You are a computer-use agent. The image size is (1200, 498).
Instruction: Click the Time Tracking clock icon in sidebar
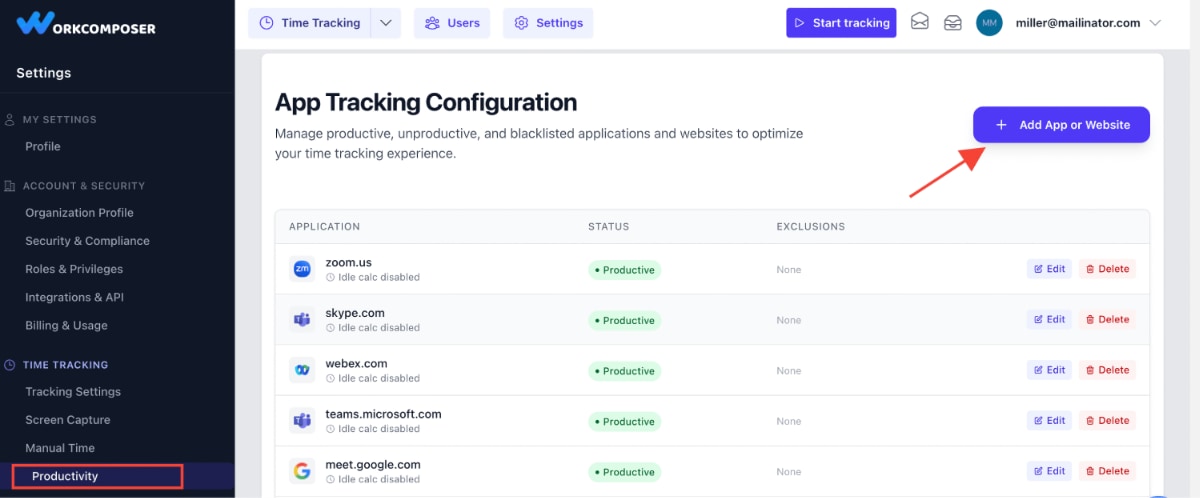10,365
